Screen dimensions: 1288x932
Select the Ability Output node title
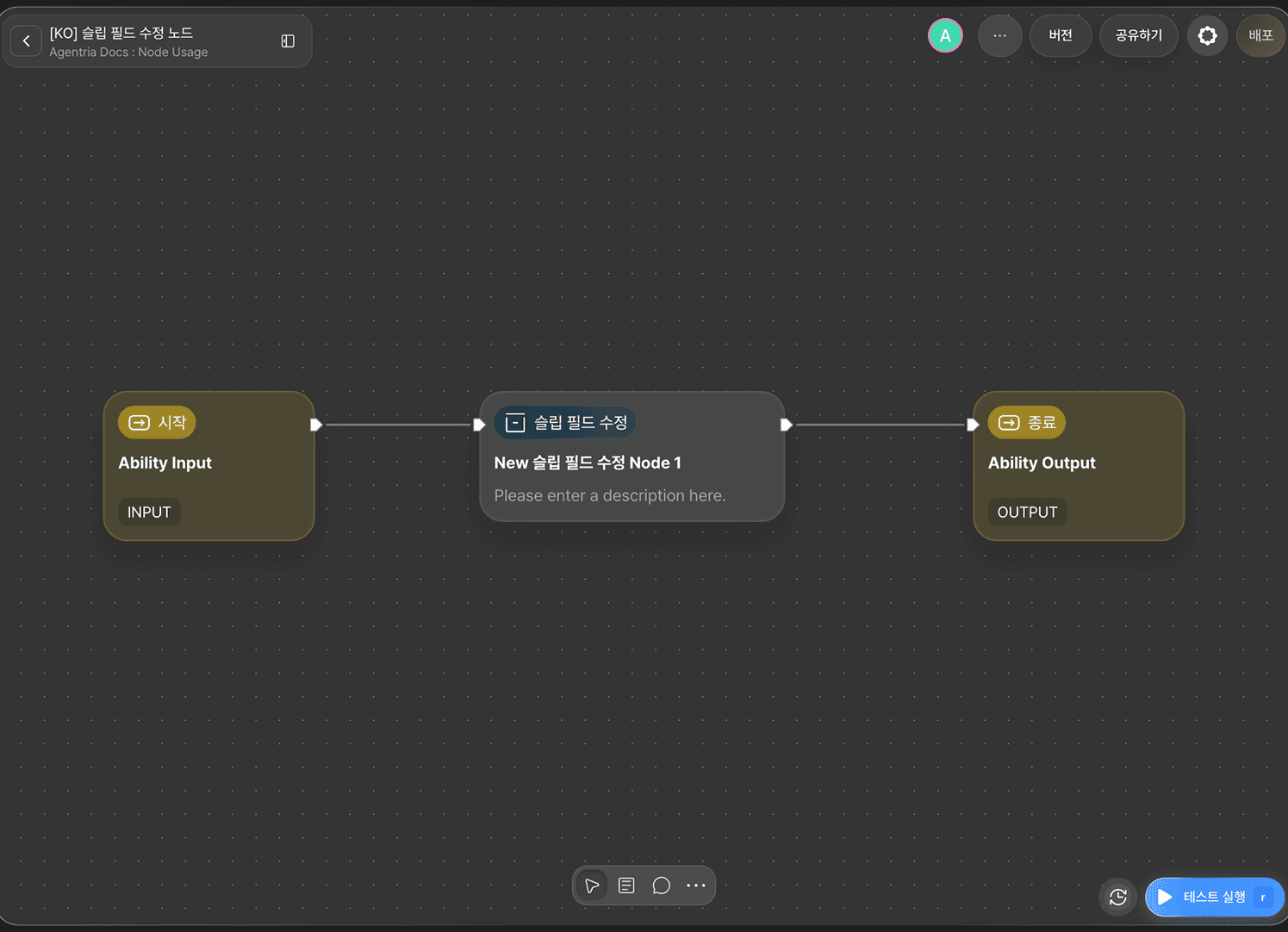tap(1042, 463)
